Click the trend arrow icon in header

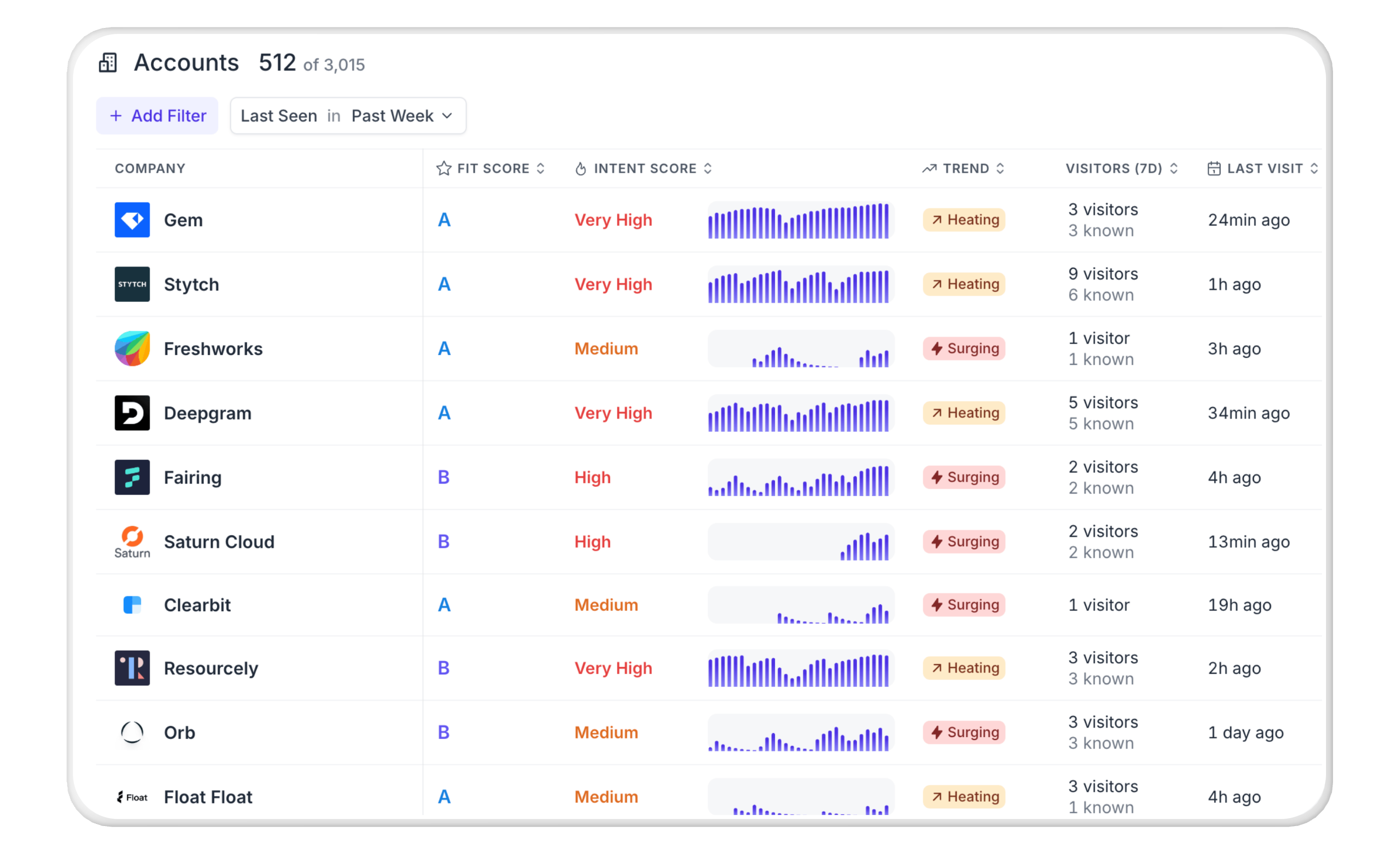930,169
